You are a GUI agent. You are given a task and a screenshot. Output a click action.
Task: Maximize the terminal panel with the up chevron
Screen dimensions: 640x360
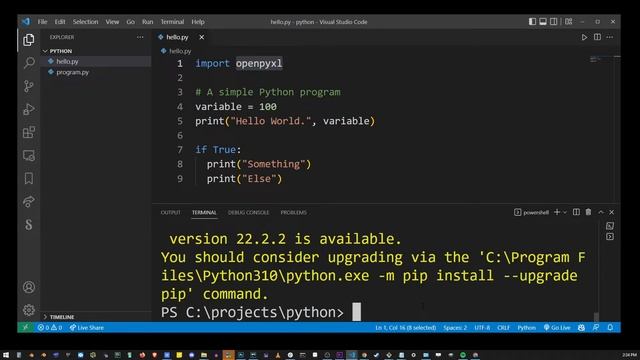(x=601, y=212)
